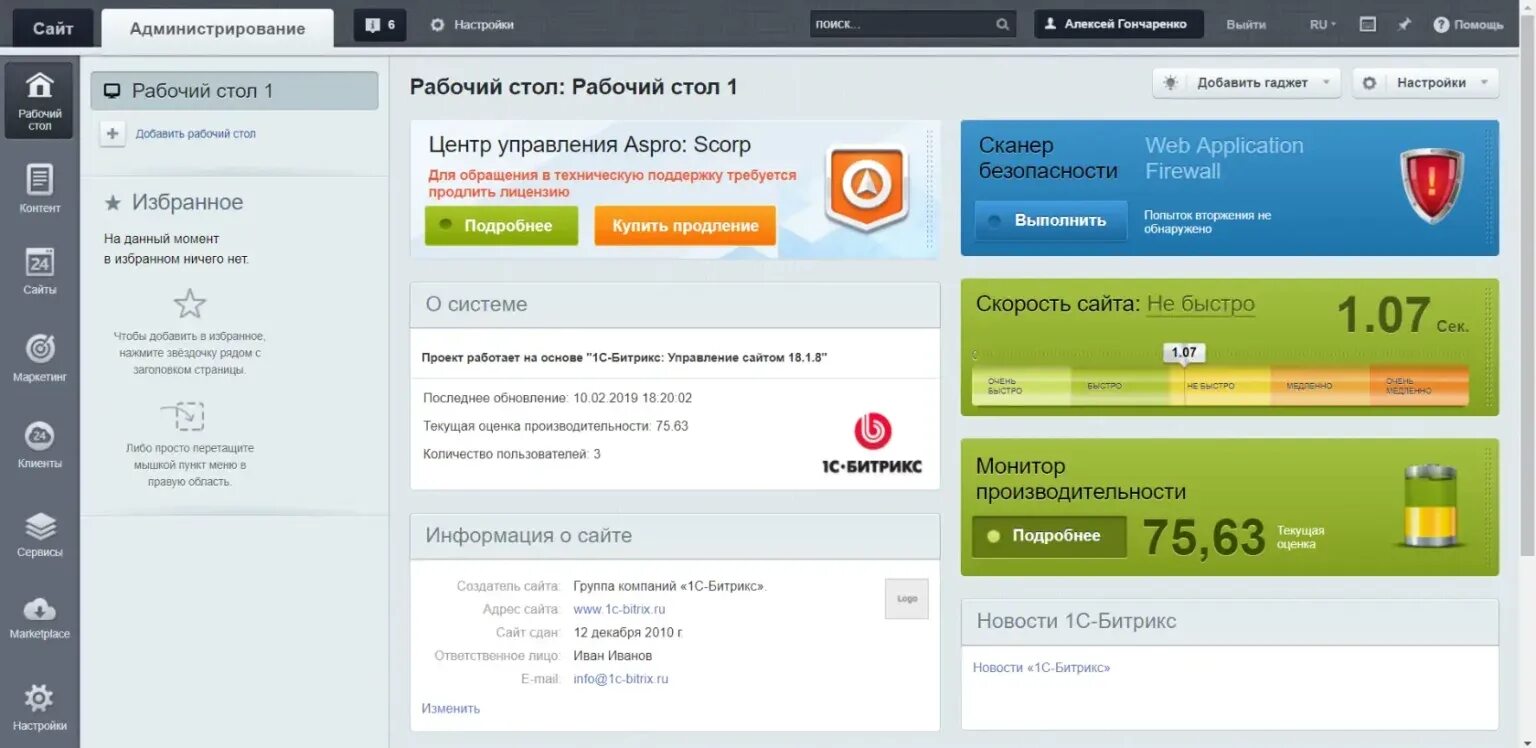Open Новости «1С-Битрикс» link
Image resolution: width=1536 pixels, height=748 pixels.
tap(1041, 667)
